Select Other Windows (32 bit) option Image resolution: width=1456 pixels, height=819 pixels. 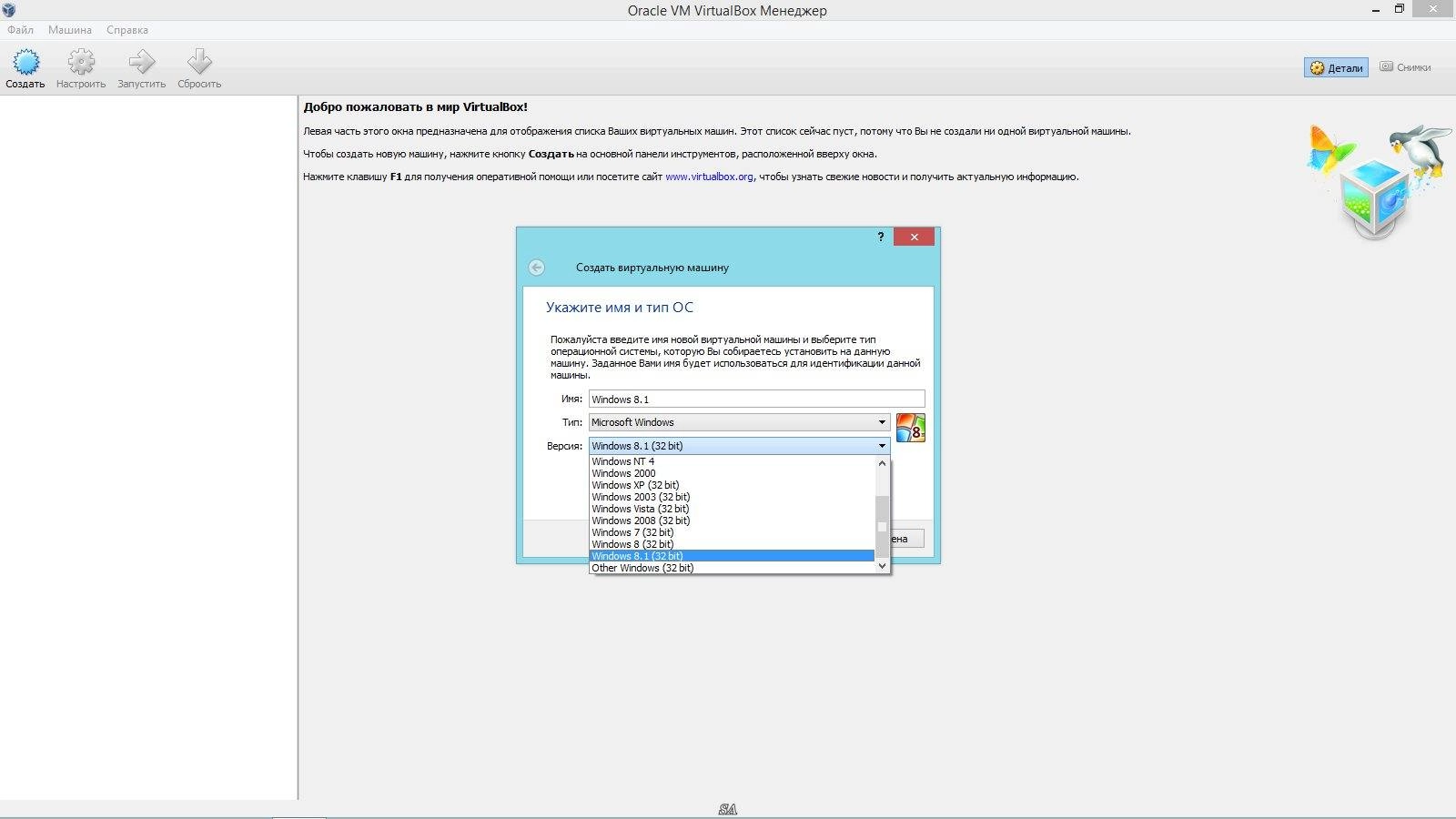(733, 568)
